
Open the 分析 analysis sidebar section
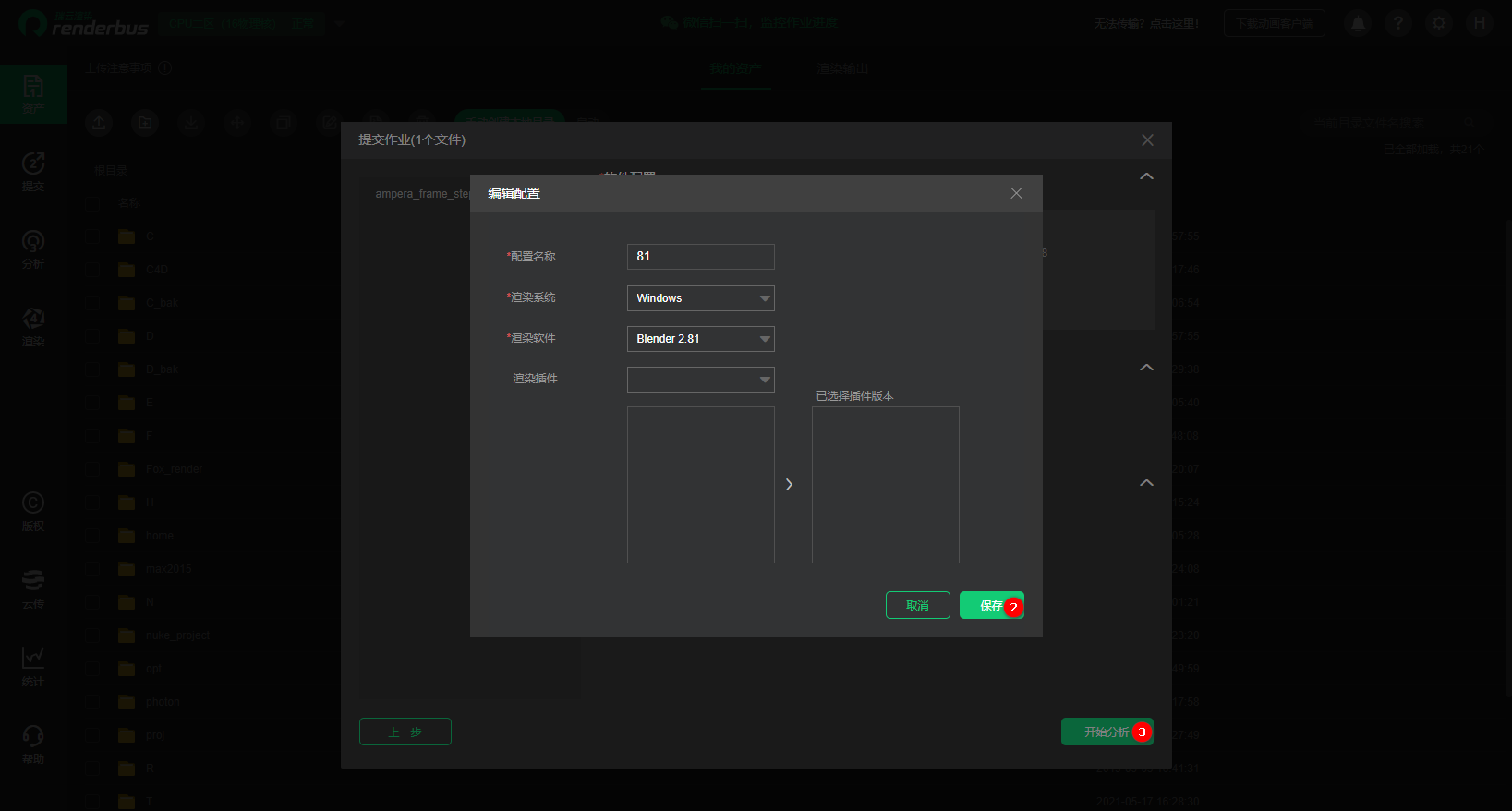(x=33, y=249)
